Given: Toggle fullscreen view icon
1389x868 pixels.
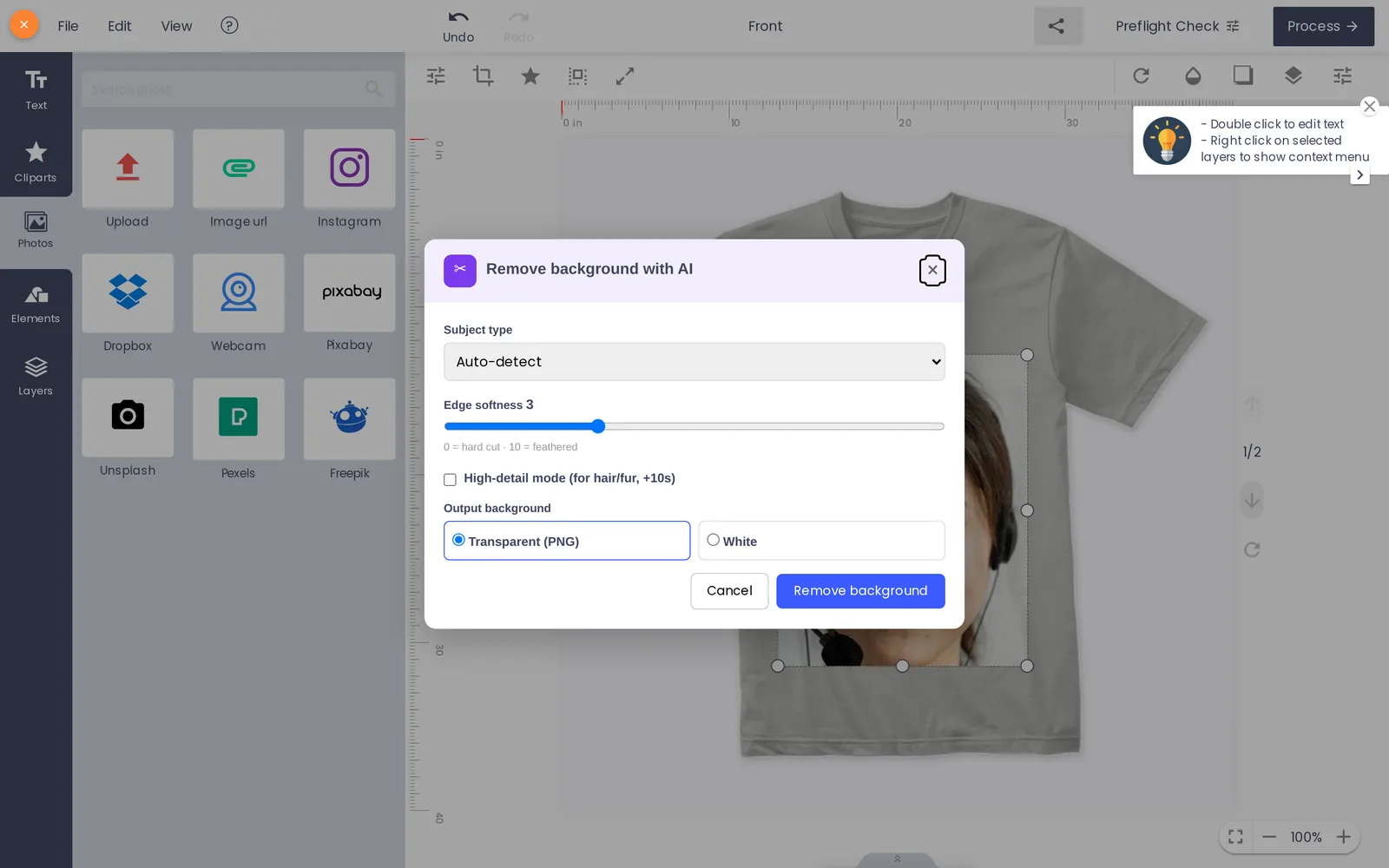Looking at the screenshot, I should [x=1236, y=837].
